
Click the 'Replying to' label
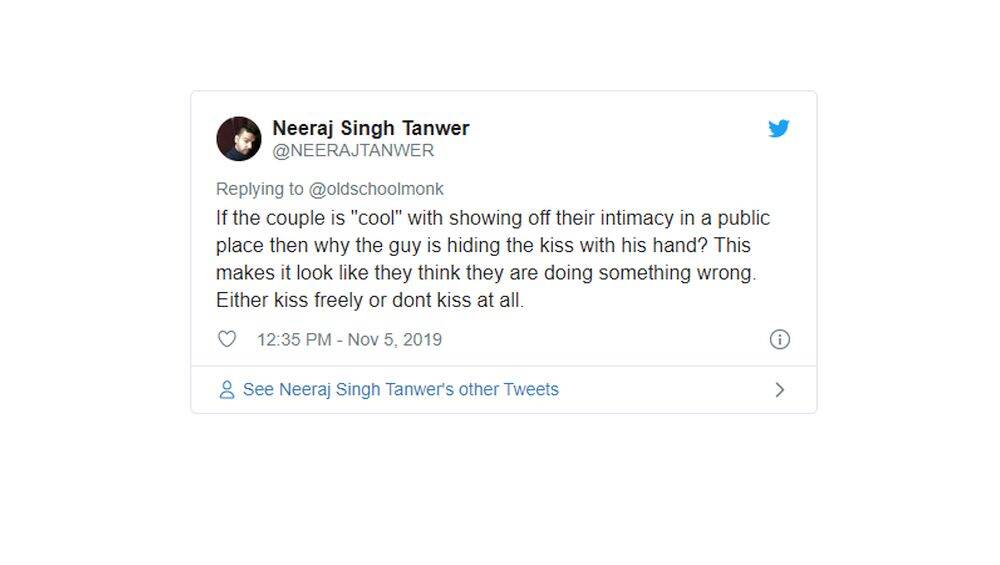260,189
